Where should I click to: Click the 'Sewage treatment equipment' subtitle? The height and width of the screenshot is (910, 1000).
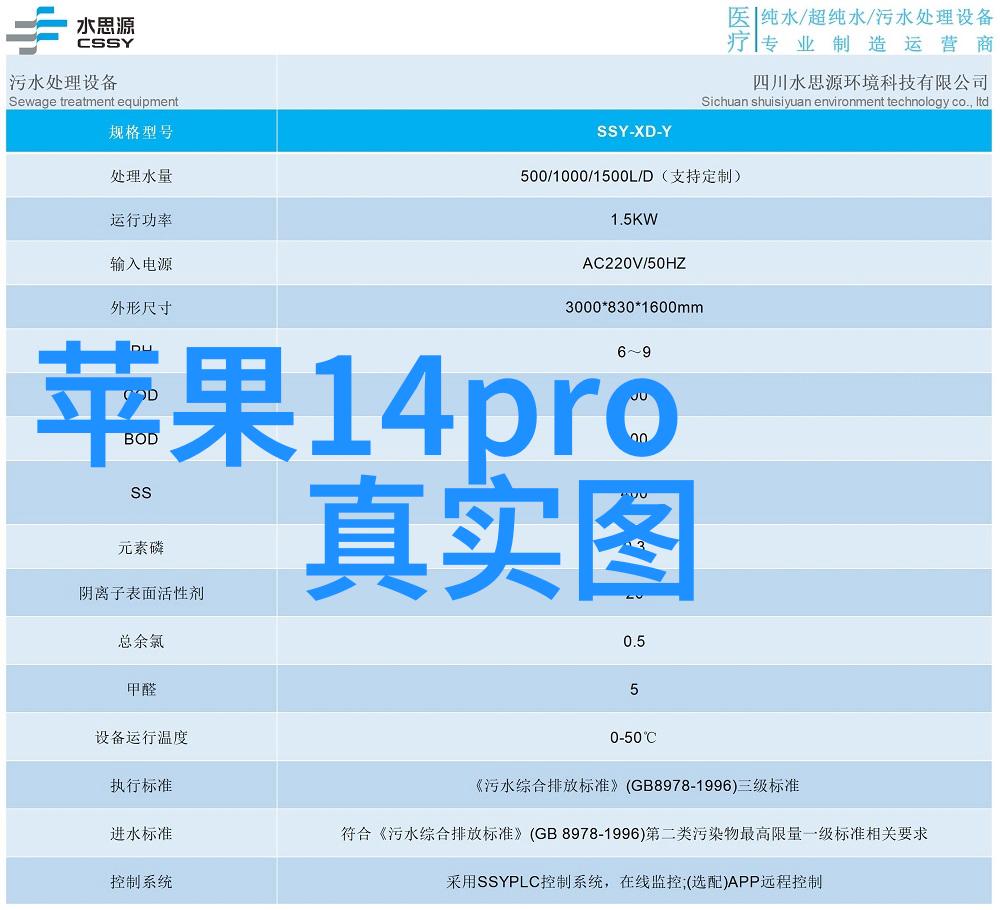pos(93,101)
